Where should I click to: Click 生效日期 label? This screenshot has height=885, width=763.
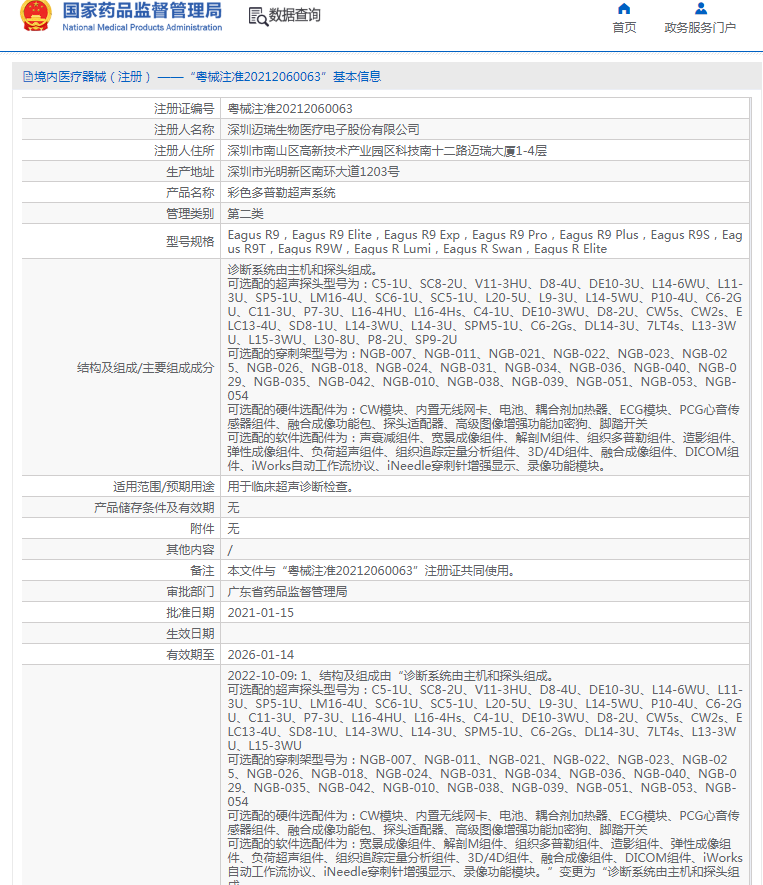pyautogui.click(x=190, y=633)
